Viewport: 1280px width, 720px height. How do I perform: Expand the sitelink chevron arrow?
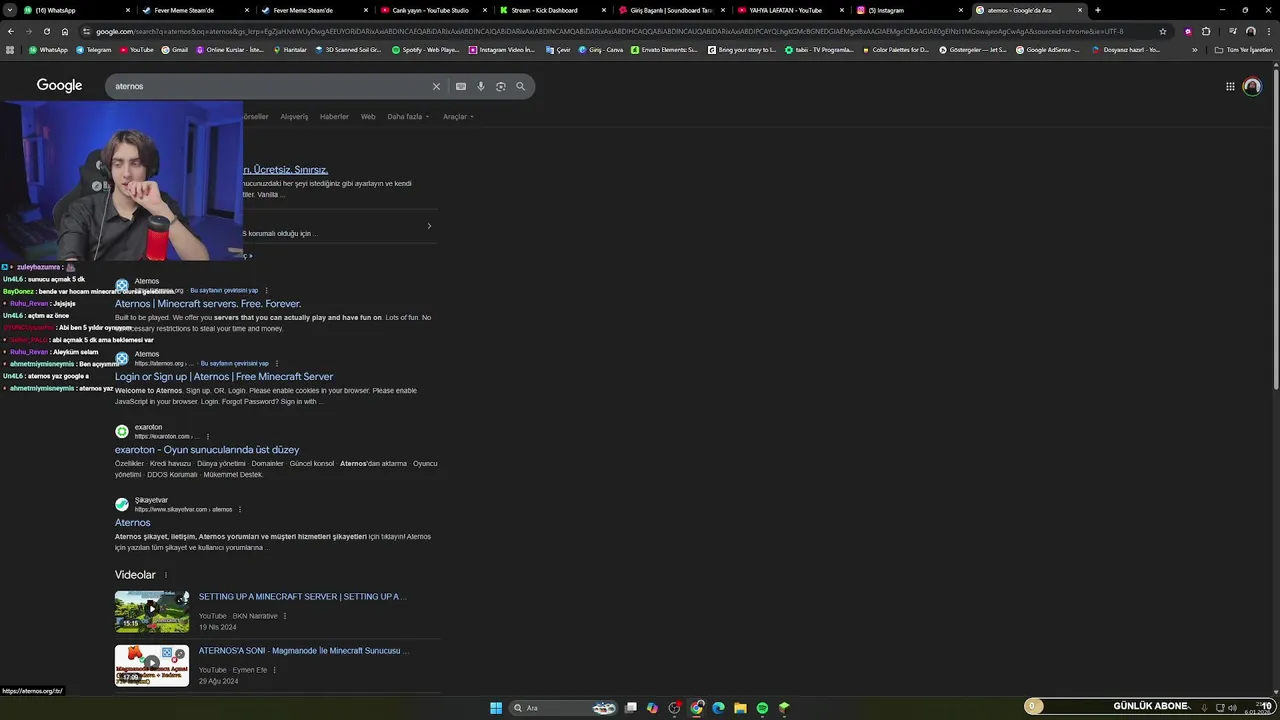(429, 226)
